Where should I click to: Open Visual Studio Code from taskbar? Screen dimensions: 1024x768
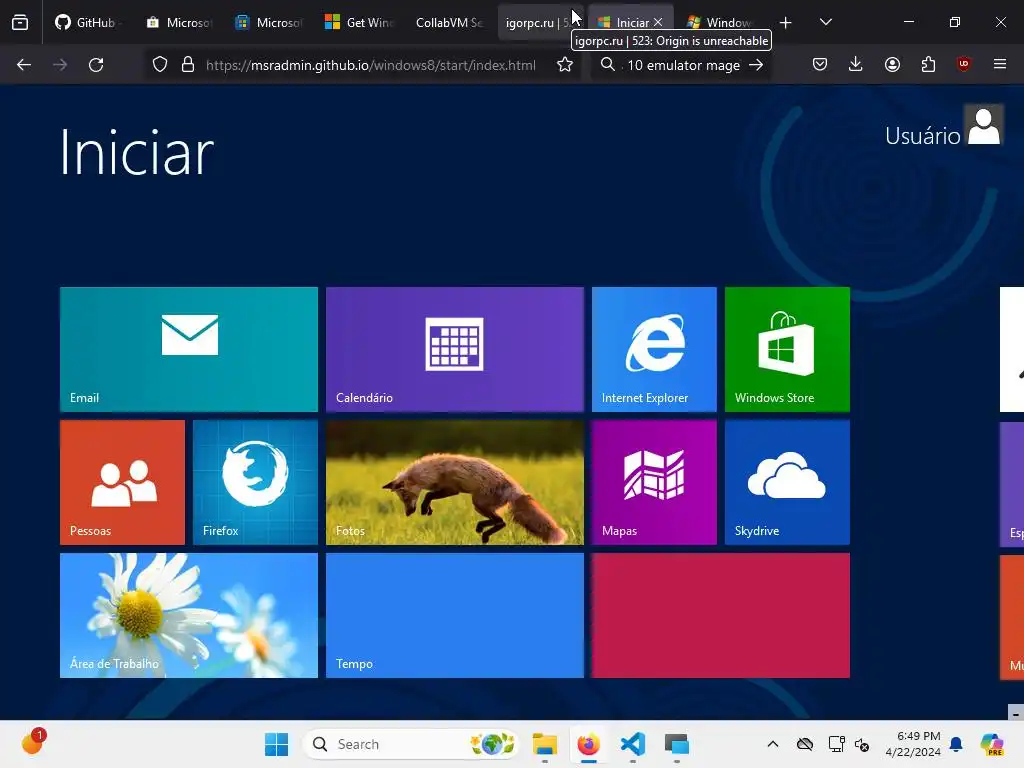(x=633, y=744)
